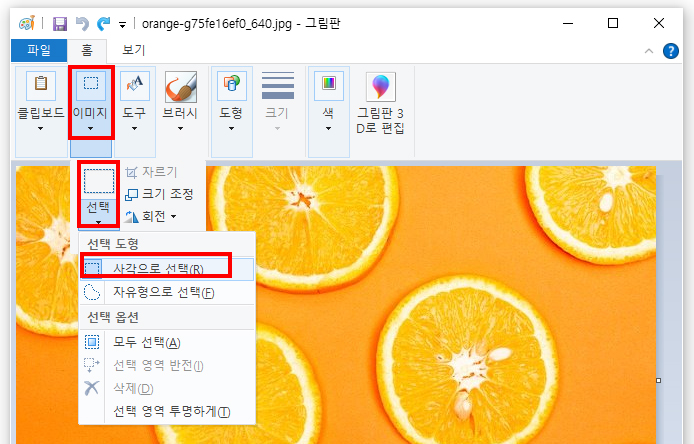Choose 모두 선택(A) menu item
Screen dimensions: 694x444
click(167, 342)
